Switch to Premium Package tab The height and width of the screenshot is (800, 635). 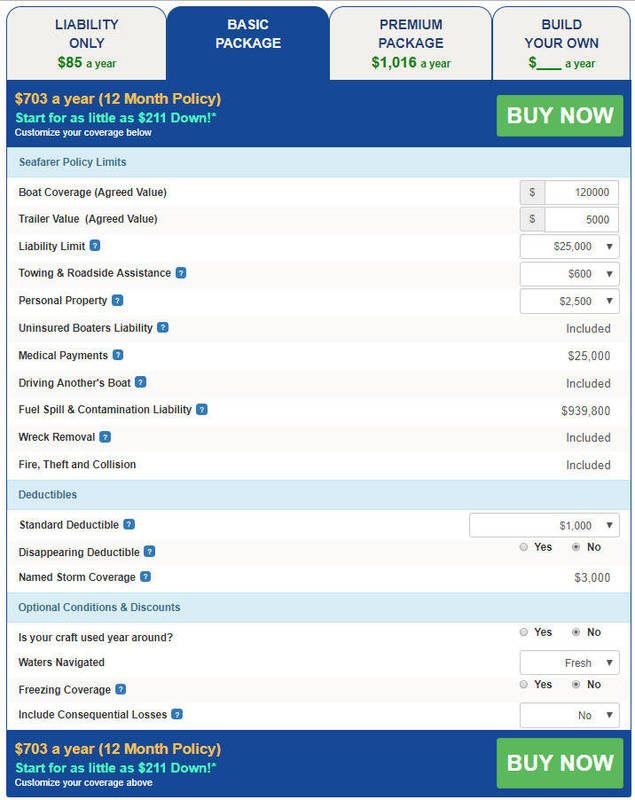pos(411,43)
